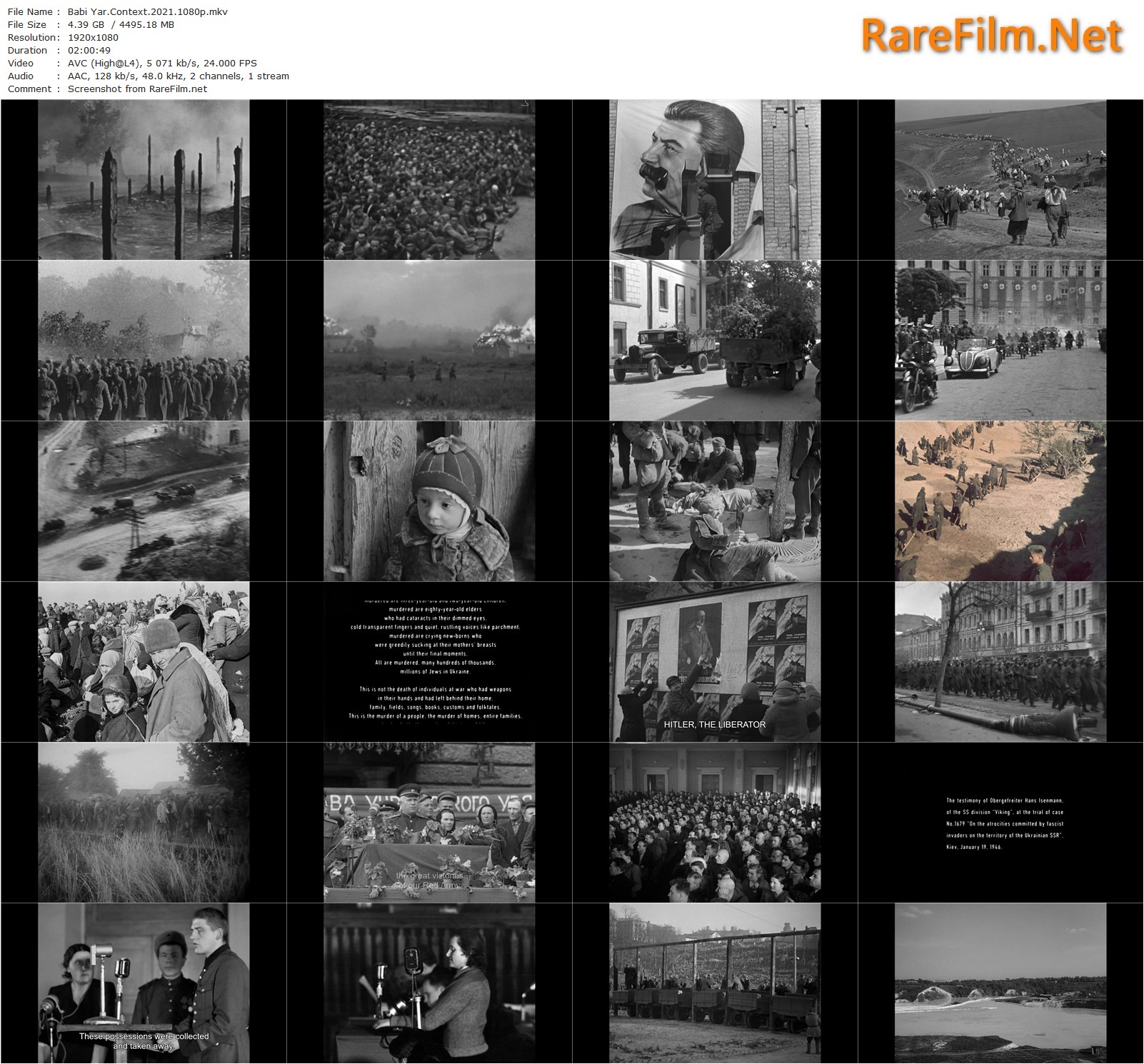Select the Hans Isenmann testimony text frame
This screenshot has width=1144, height=1064.
[x=1000, y=822]
